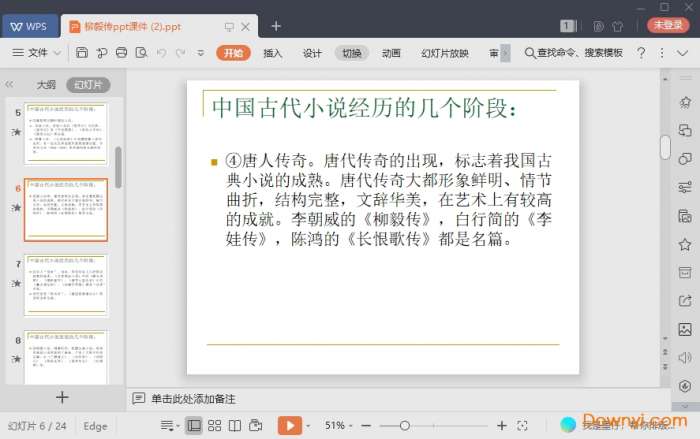This screenshot has height=439, width=700.
Task: Open the sidebar compass icon
Action: 685,386
